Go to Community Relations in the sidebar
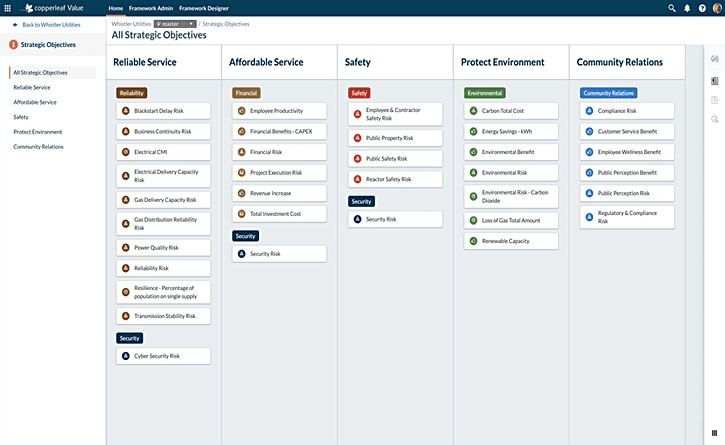Image resolution: width=725 pixels, height=445 pixels. click(38, 147)
